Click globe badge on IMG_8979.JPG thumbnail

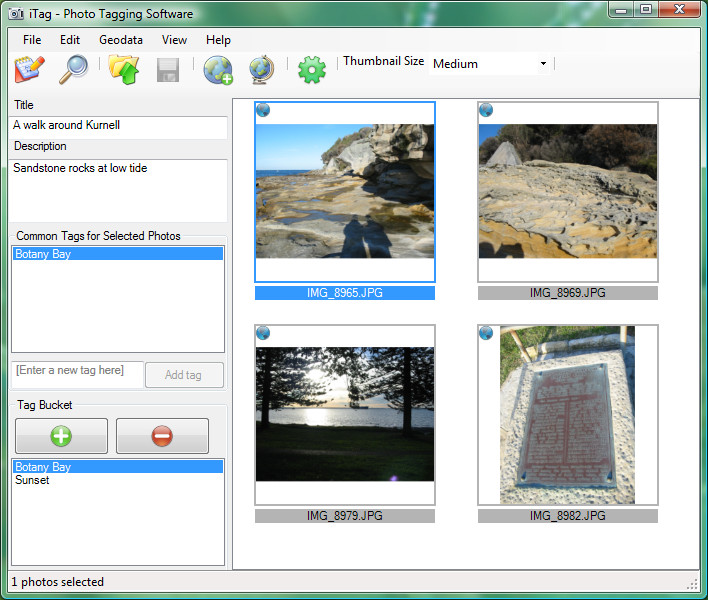263,333
